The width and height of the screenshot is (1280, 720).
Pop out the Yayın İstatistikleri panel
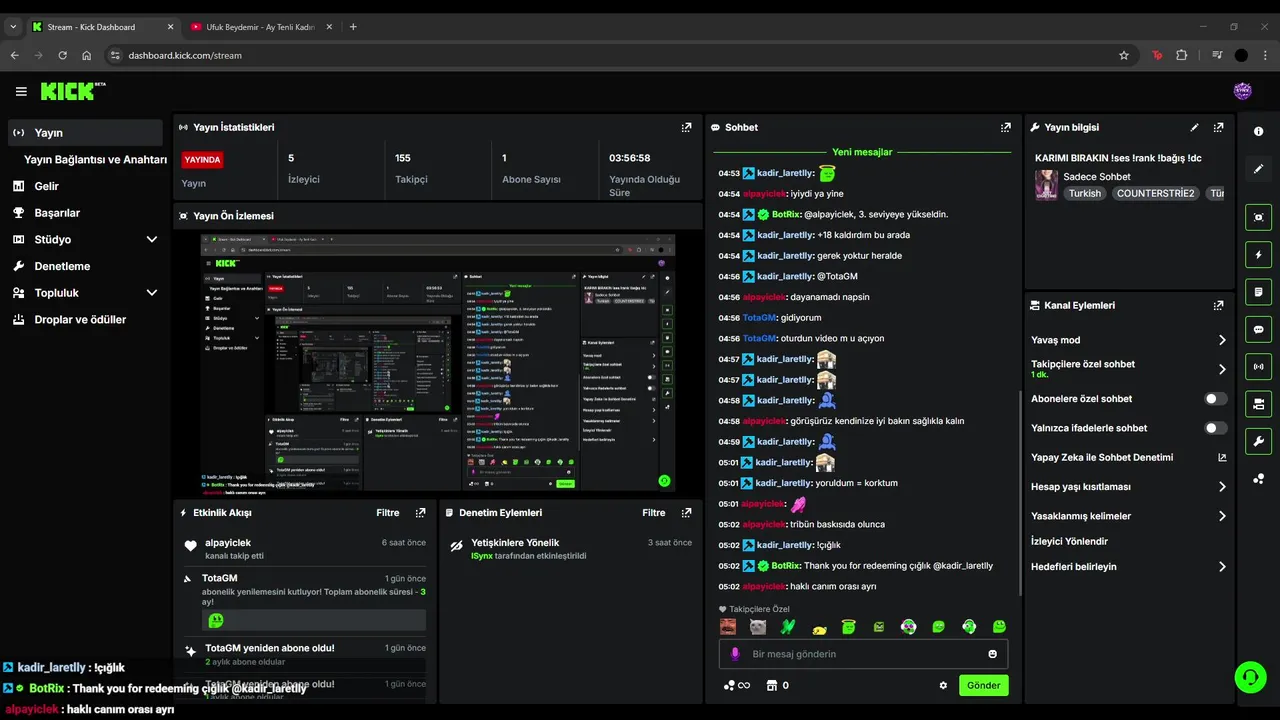pyautogui.click(x=686, y=127)
